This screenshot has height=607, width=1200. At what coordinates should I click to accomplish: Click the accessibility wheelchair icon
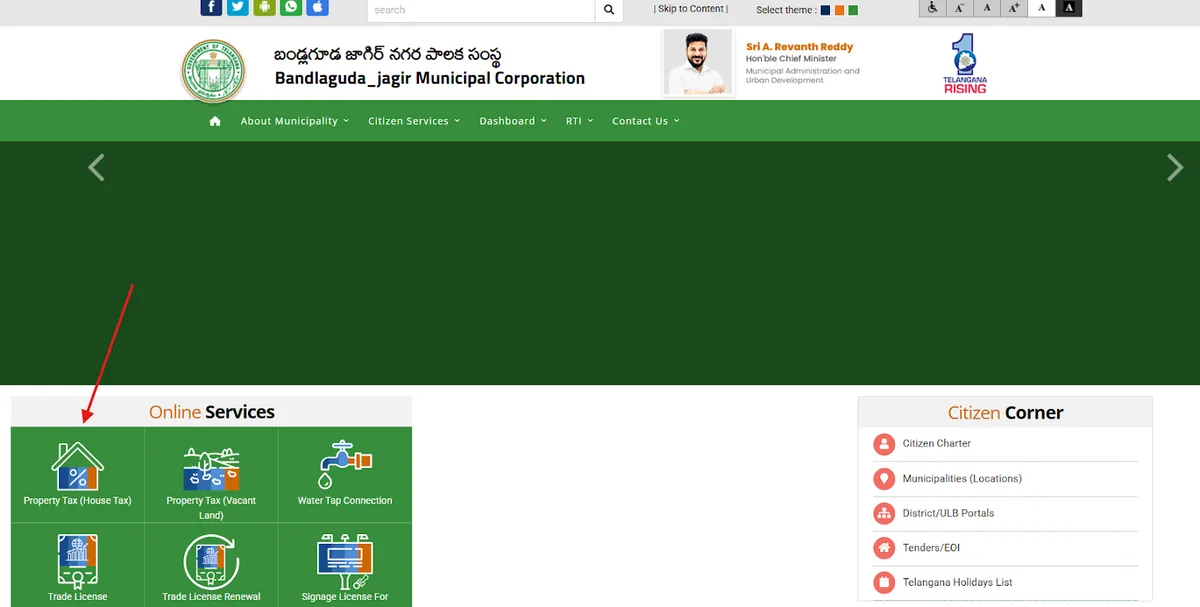(932, 8)
